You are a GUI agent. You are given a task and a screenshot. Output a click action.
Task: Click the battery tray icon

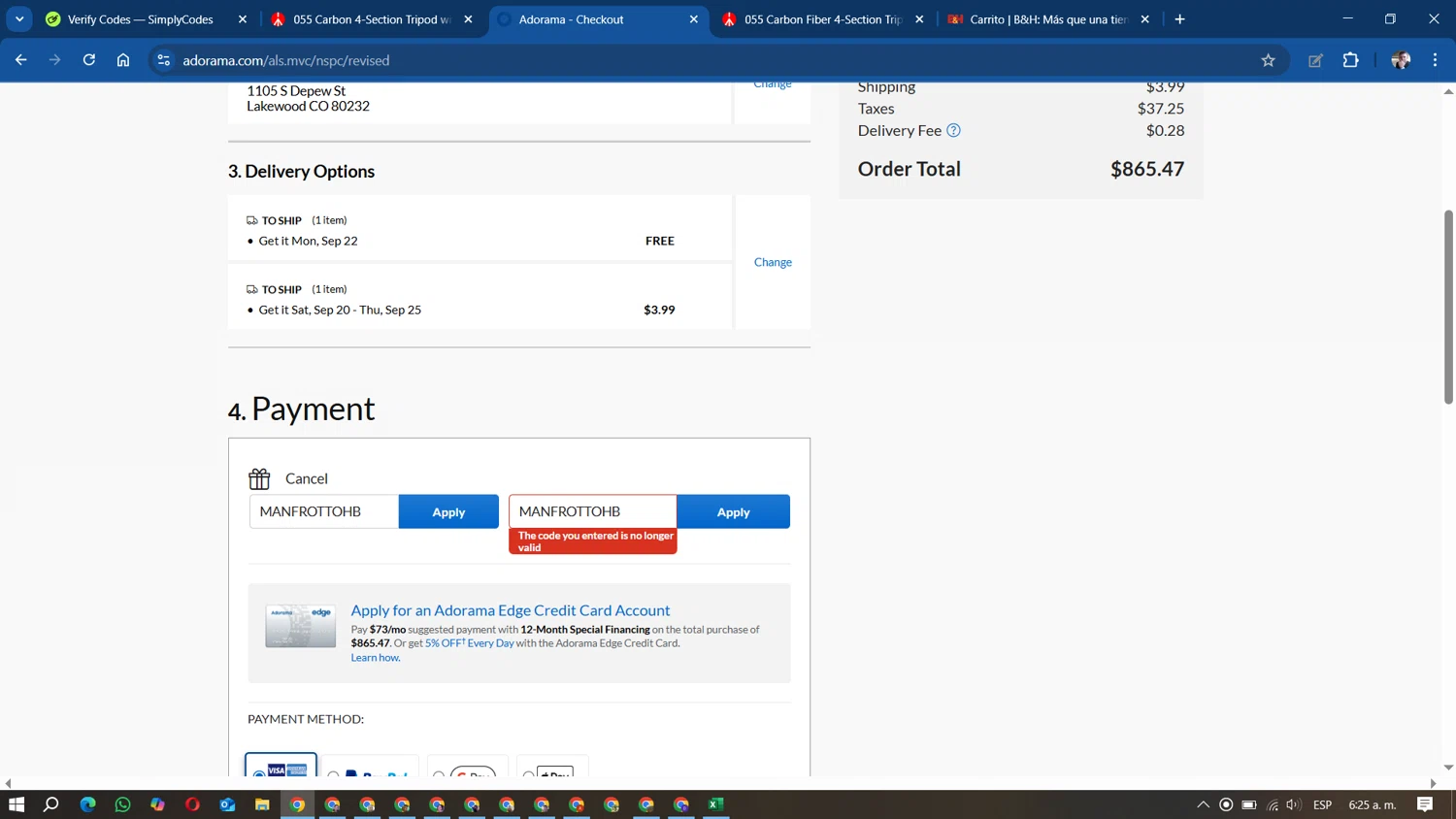point(1249,804)
